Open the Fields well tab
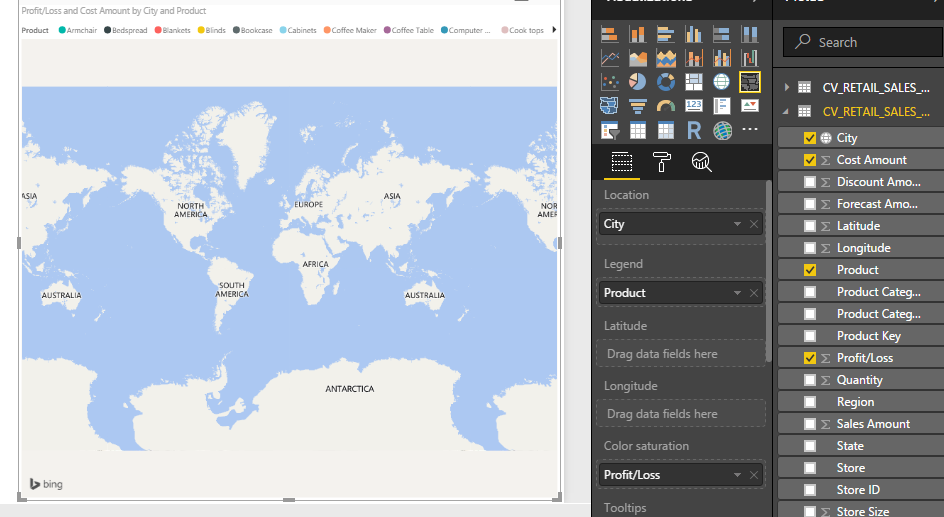 (x=622, y=162)
